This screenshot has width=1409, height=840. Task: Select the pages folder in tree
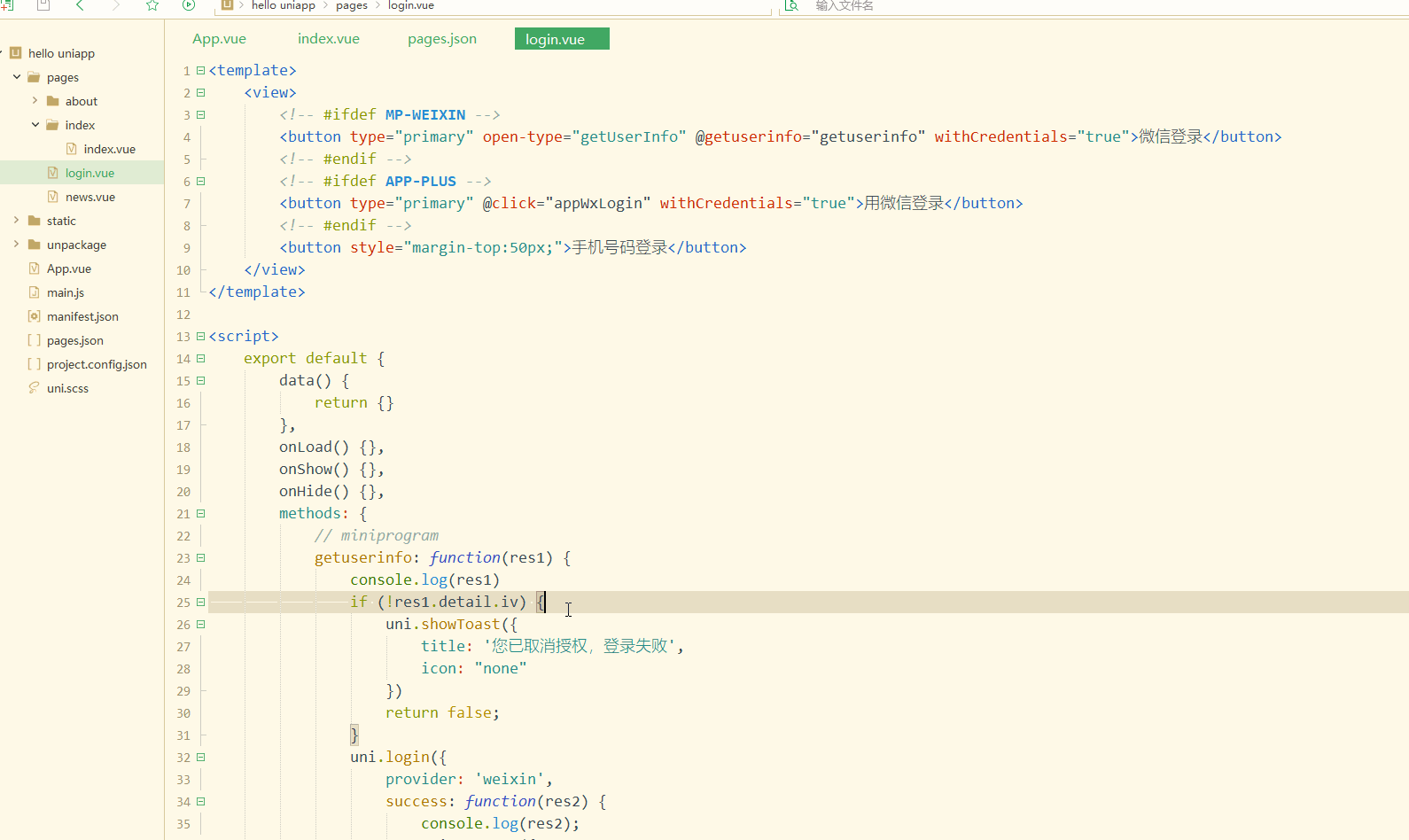coord(63,77)
